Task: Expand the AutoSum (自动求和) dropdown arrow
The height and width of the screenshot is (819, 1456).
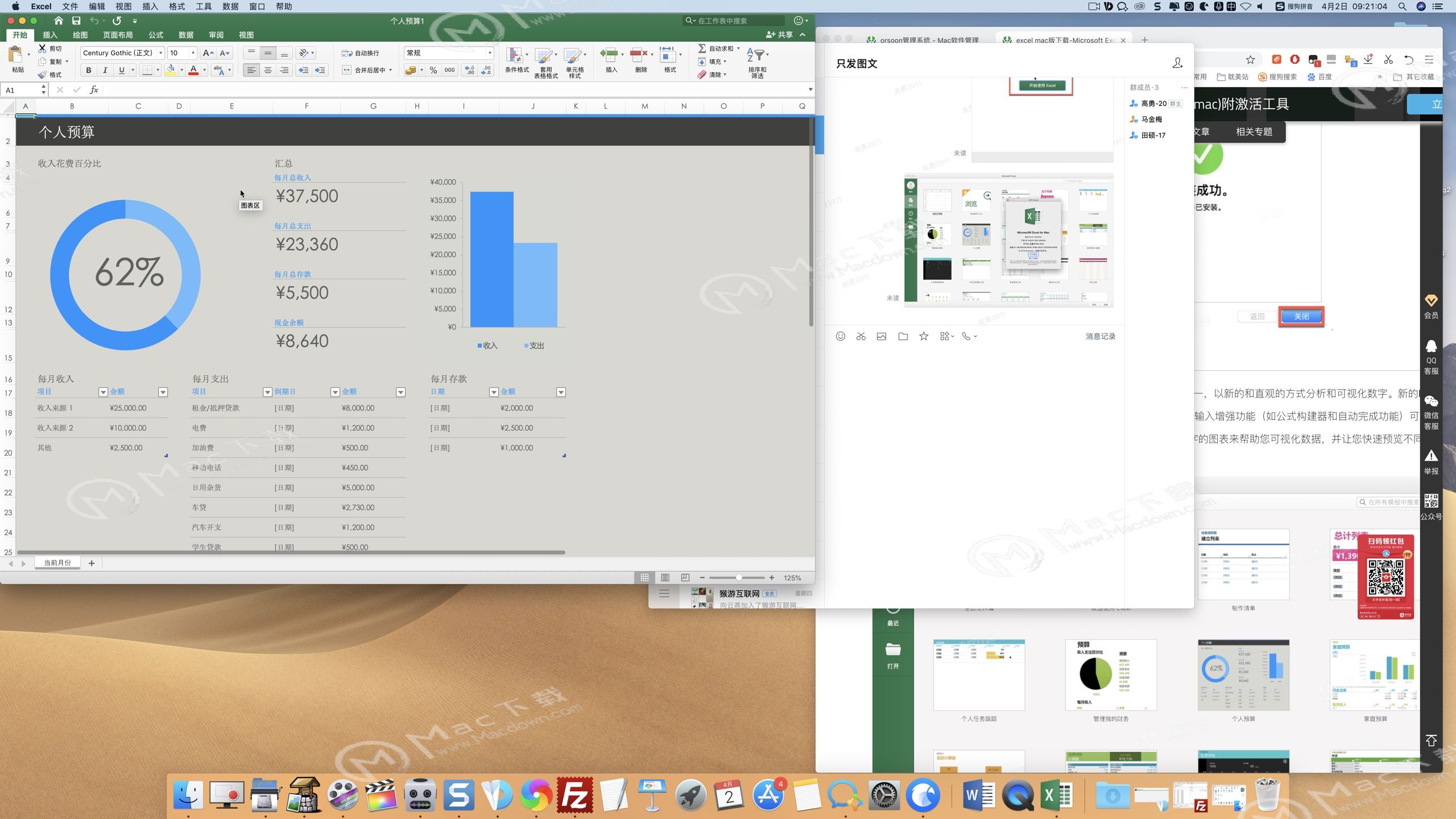Action: 738,48
